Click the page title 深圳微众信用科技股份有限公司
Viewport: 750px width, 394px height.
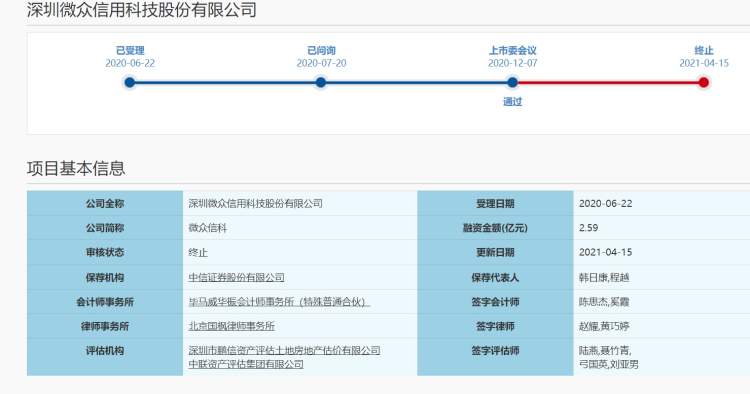[142, 10]
